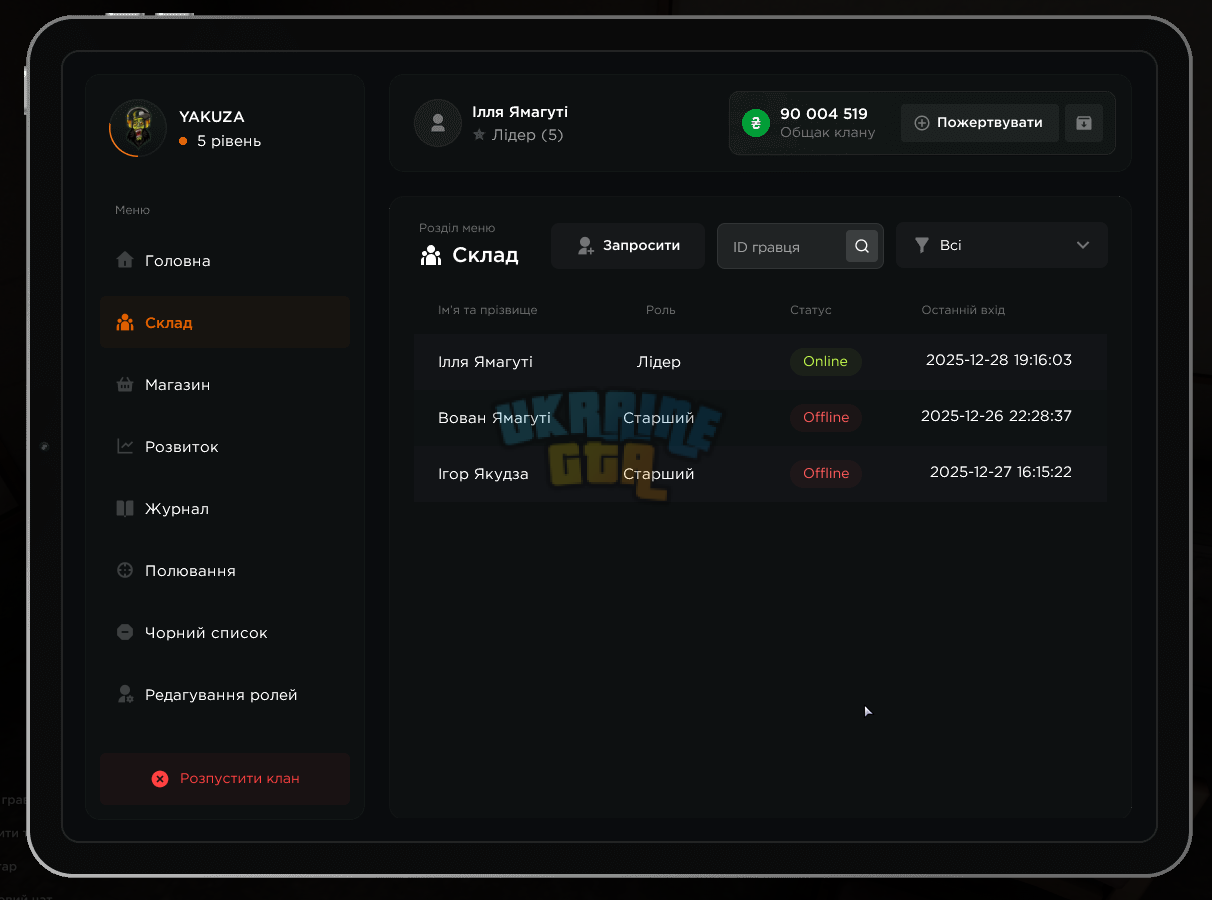Image resolution: width=1212 pixels, height=900 pixels.
Task: Click the archive box icon button
Action: point(1084,123)
